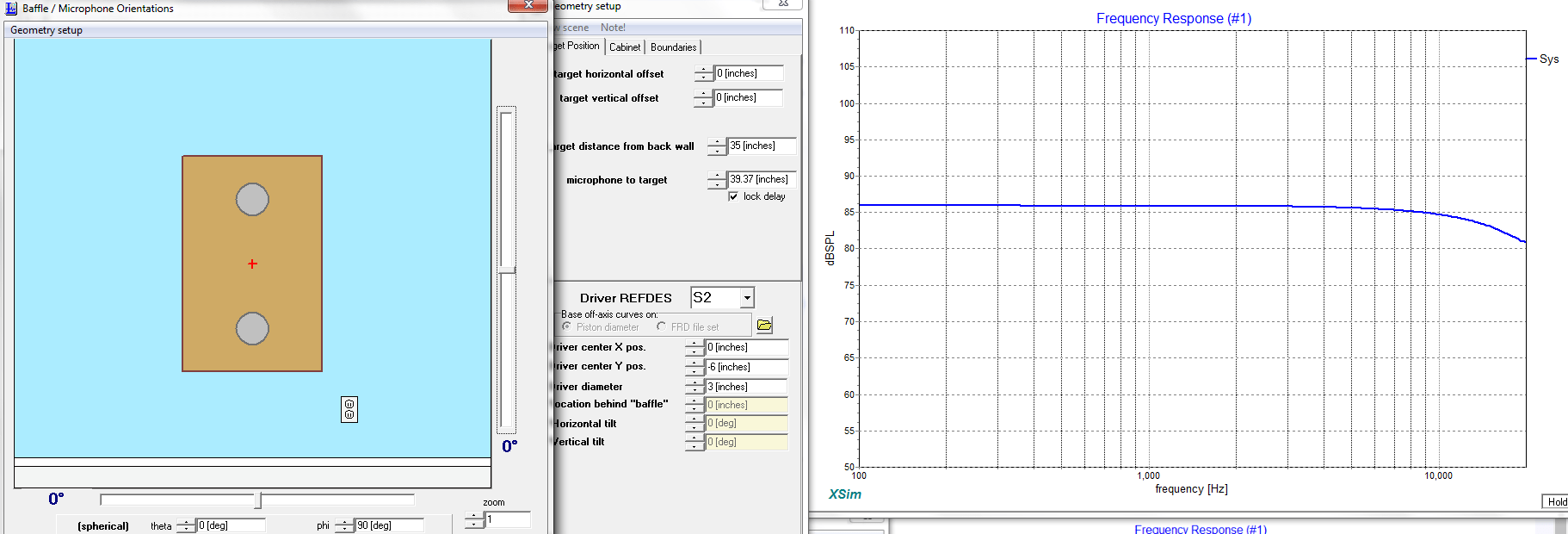Screen dimensions: 1568x534
Task: Open the driver FRD folder browse icon
Action: tap(764, 325)
